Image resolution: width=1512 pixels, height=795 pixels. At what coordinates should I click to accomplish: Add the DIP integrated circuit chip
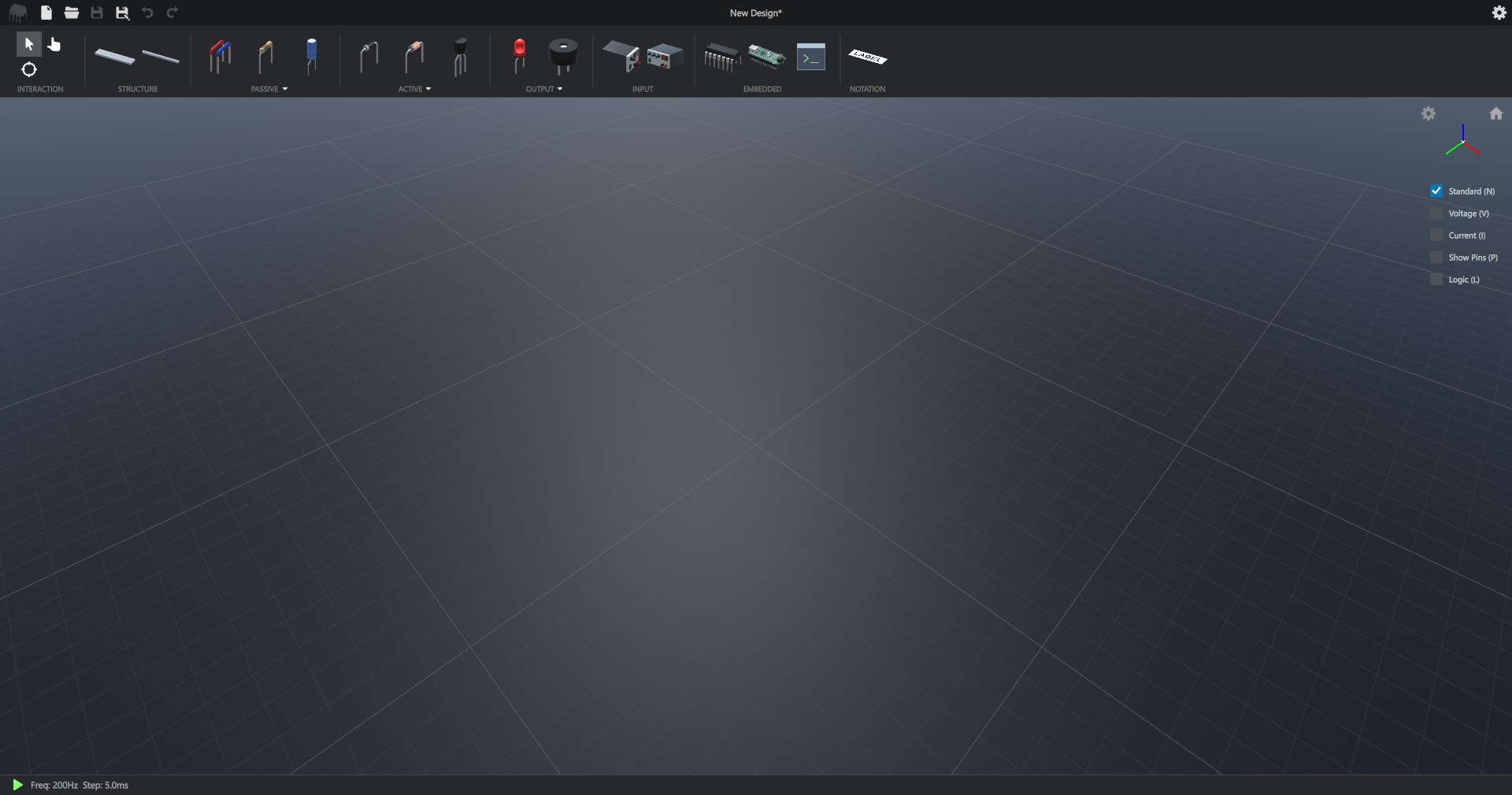(x=721, y=57)
